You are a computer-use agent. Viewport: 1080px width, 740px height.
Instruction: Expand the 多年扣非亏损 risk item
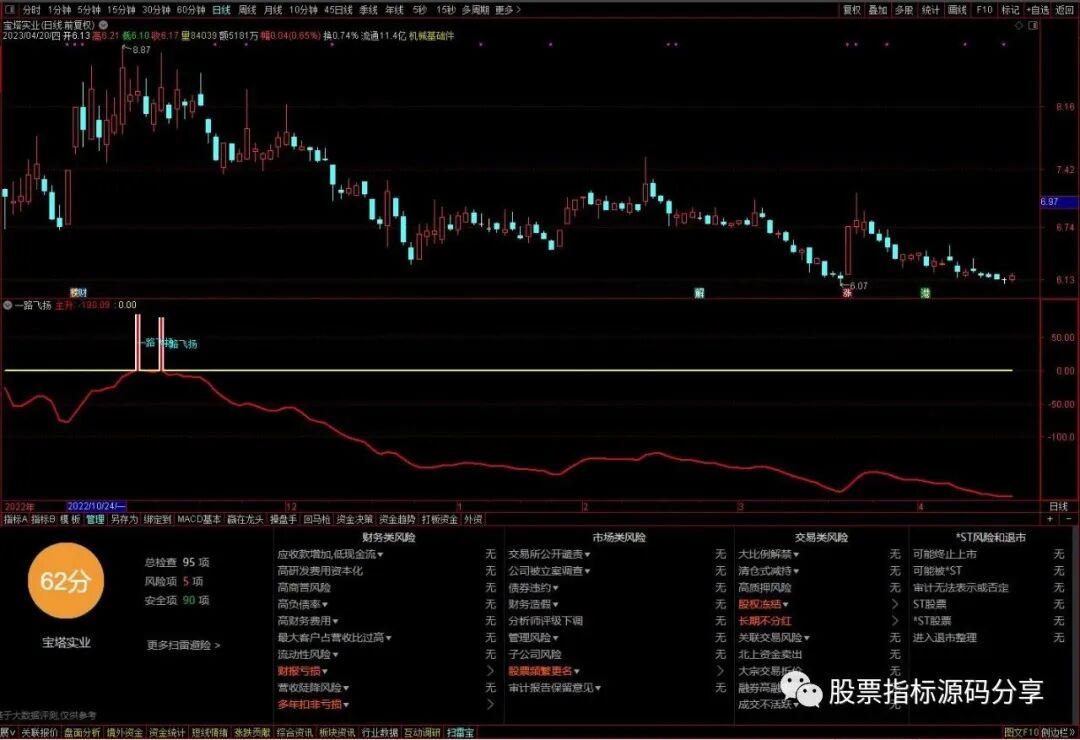pos(313,704)
